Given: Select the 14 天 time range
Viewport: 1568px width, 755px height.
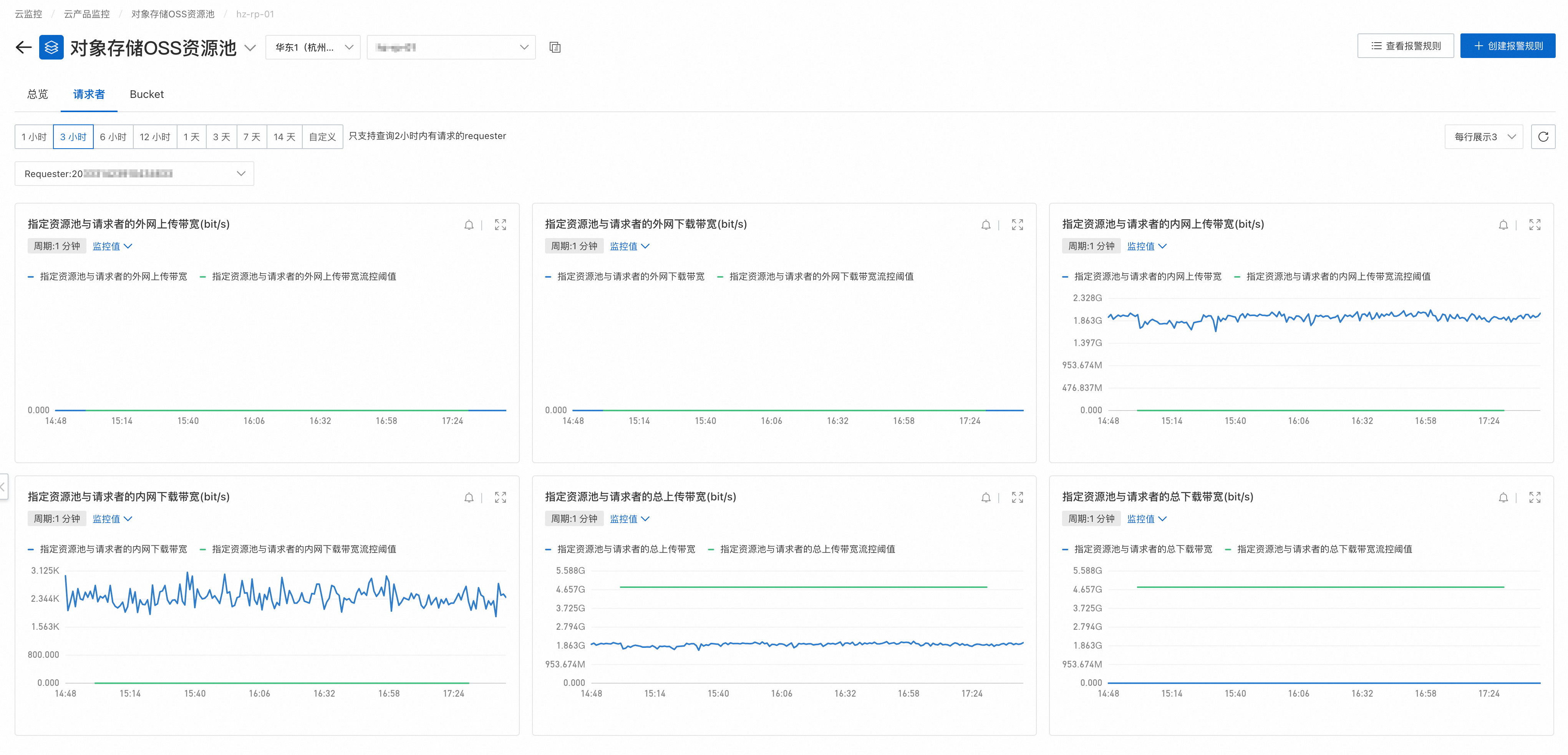Looking at the screenshot, I should pyautogui.click(x=284, y=137).
